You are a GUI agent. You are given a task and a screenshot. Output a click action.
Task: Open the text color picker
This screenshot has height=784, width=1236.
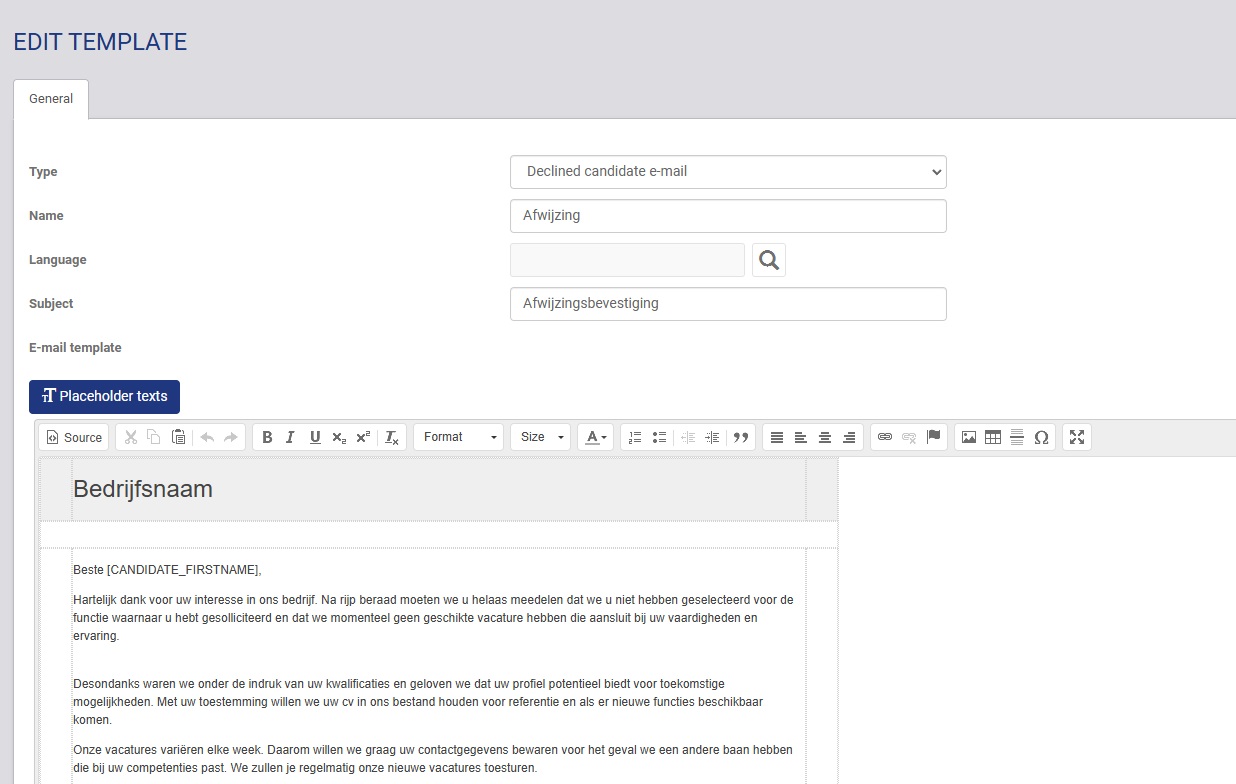click(596, 437)
